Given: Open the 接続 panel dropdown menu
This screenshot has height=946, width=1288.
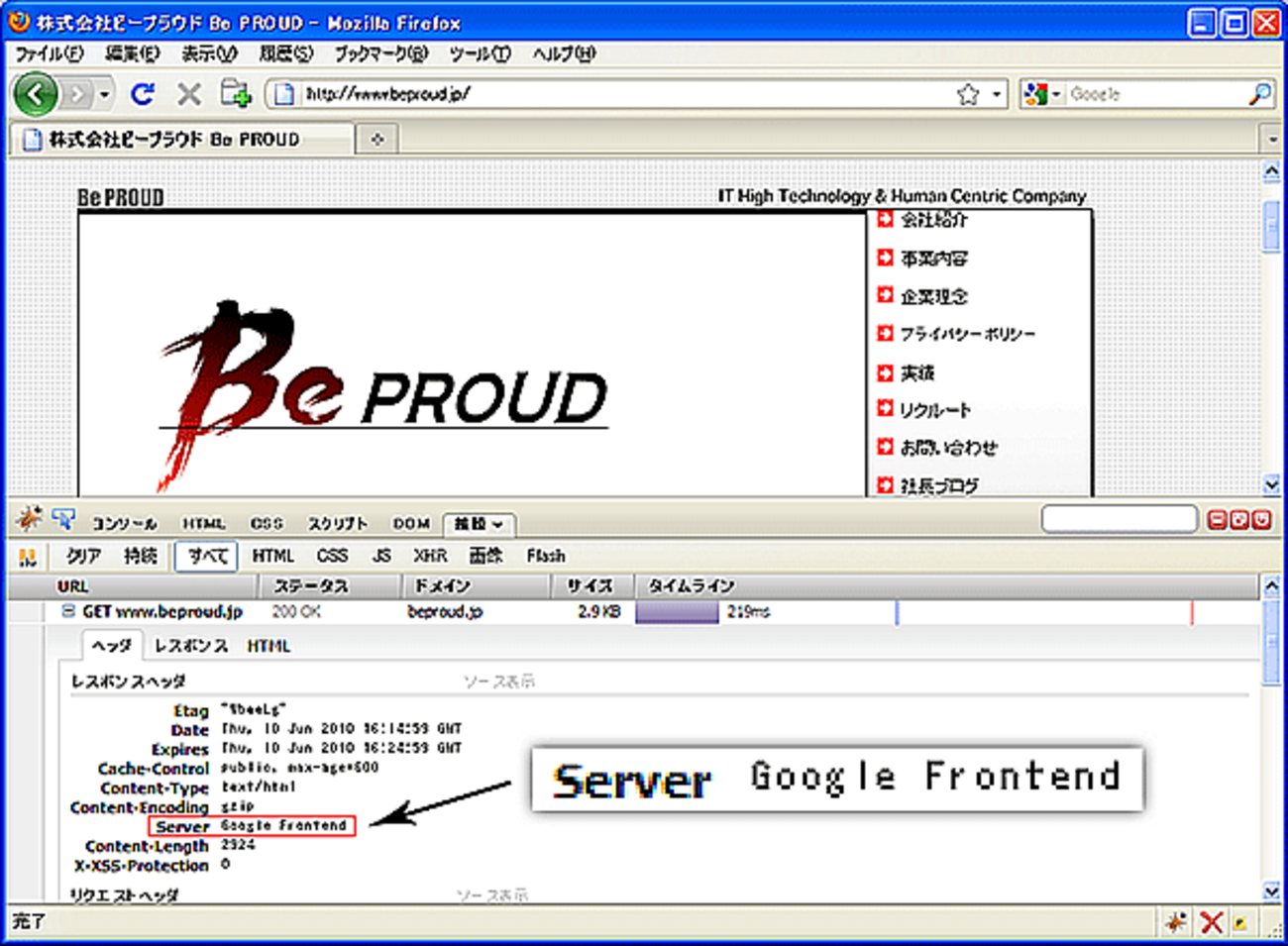Looking at the screenshot, I should (479, 523).
